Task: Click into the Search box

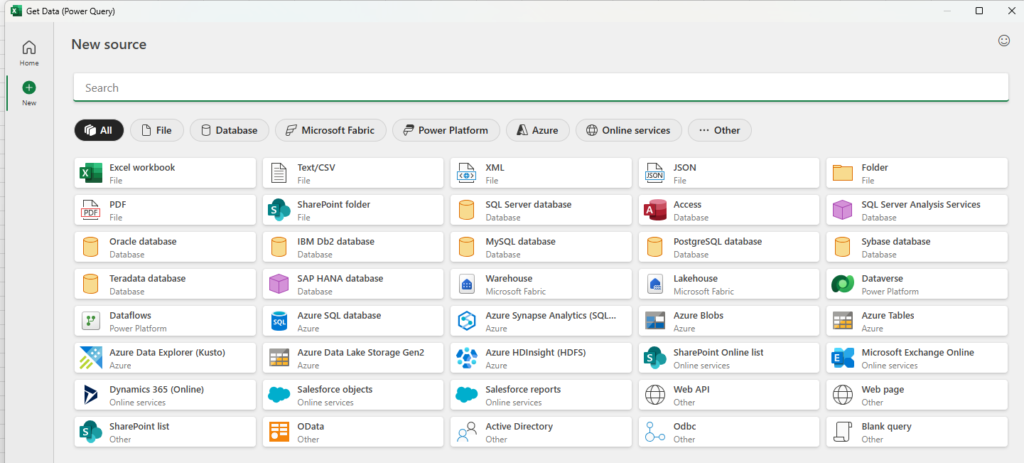Action: pos(541,88)
